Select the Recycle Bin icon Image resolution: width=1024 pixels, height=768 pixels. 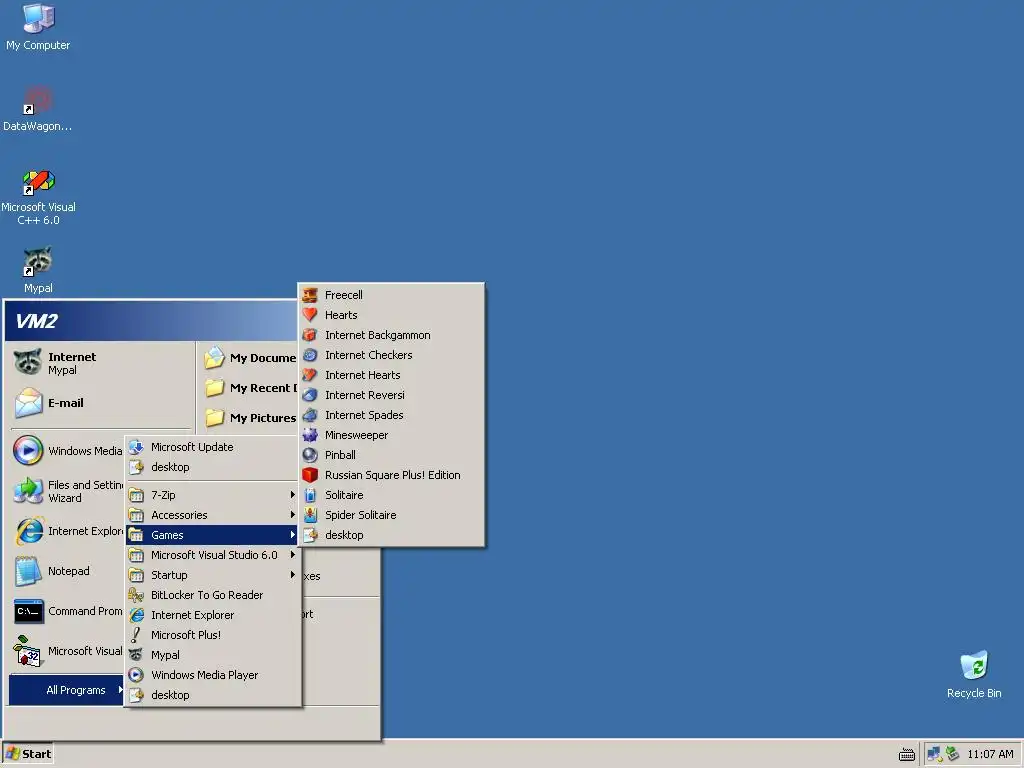(974, 675)
